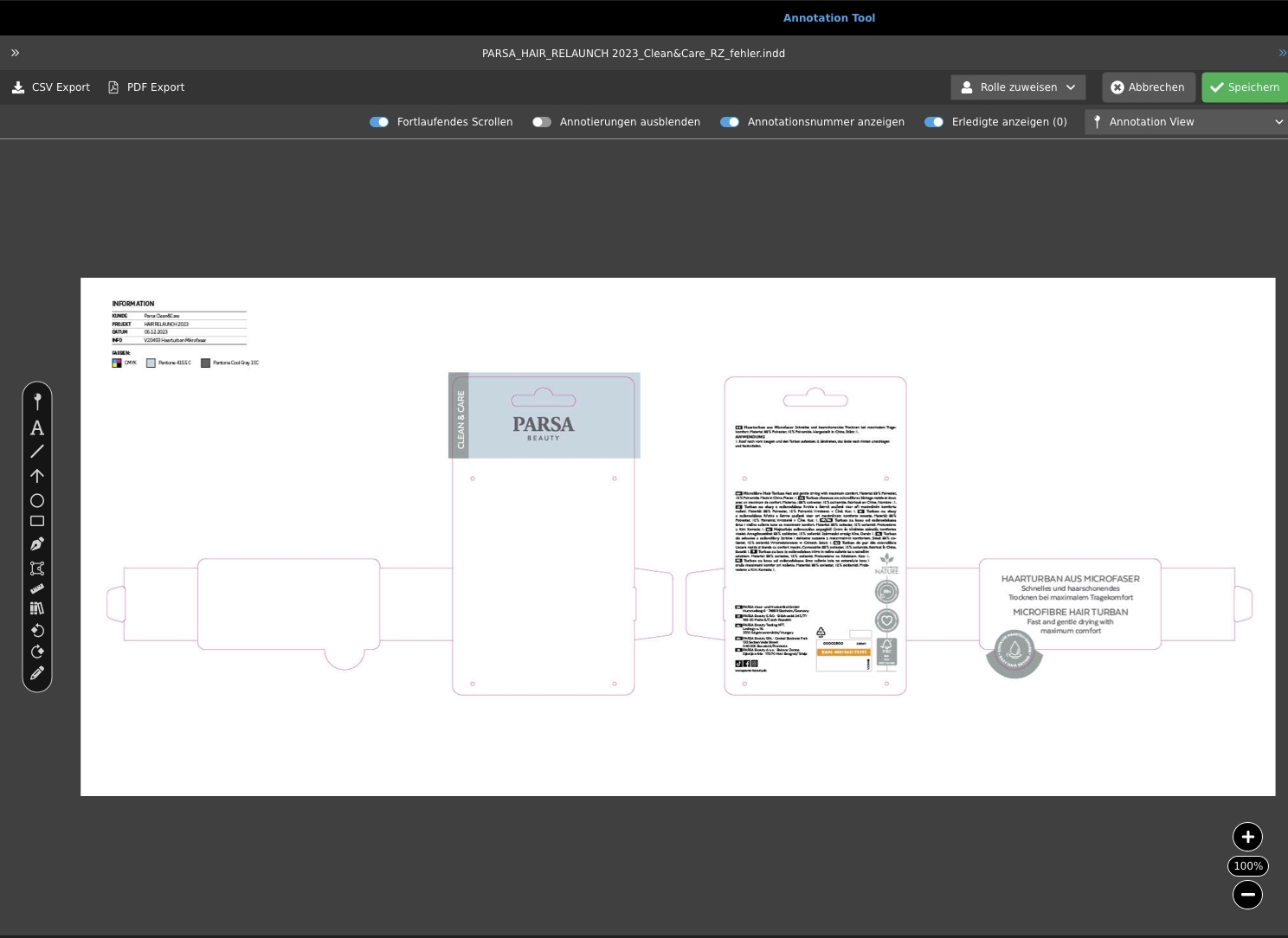Rotate the document counter-clockwise
Viewport: 1288px width, 938px height.
click(37, 630)
